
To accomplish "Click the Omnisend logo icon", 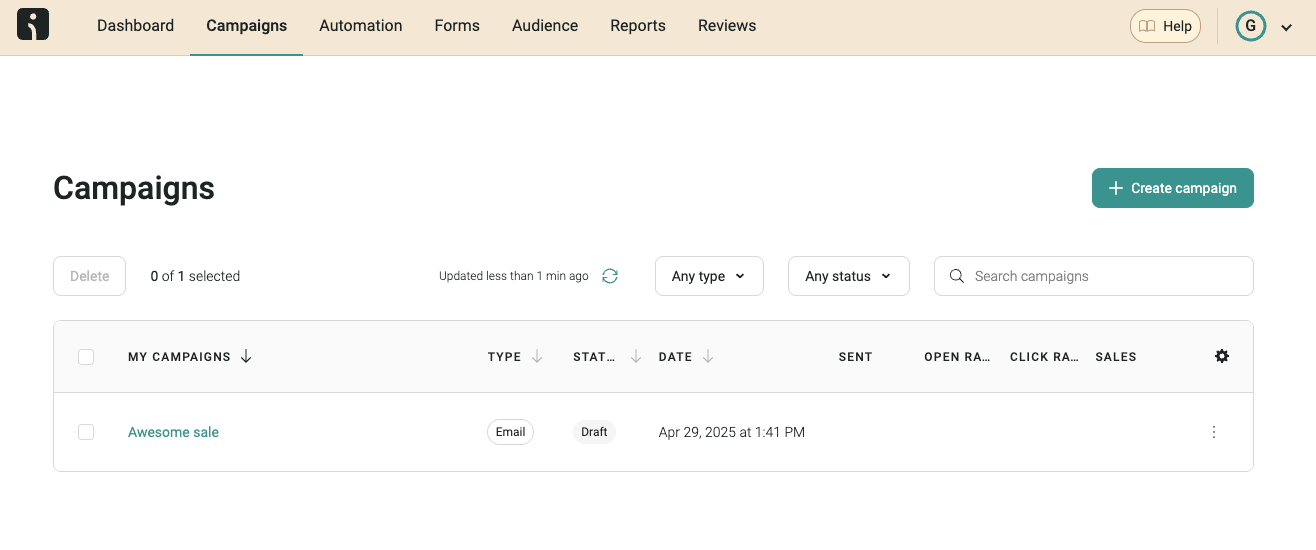I will [x=33, y=25].
